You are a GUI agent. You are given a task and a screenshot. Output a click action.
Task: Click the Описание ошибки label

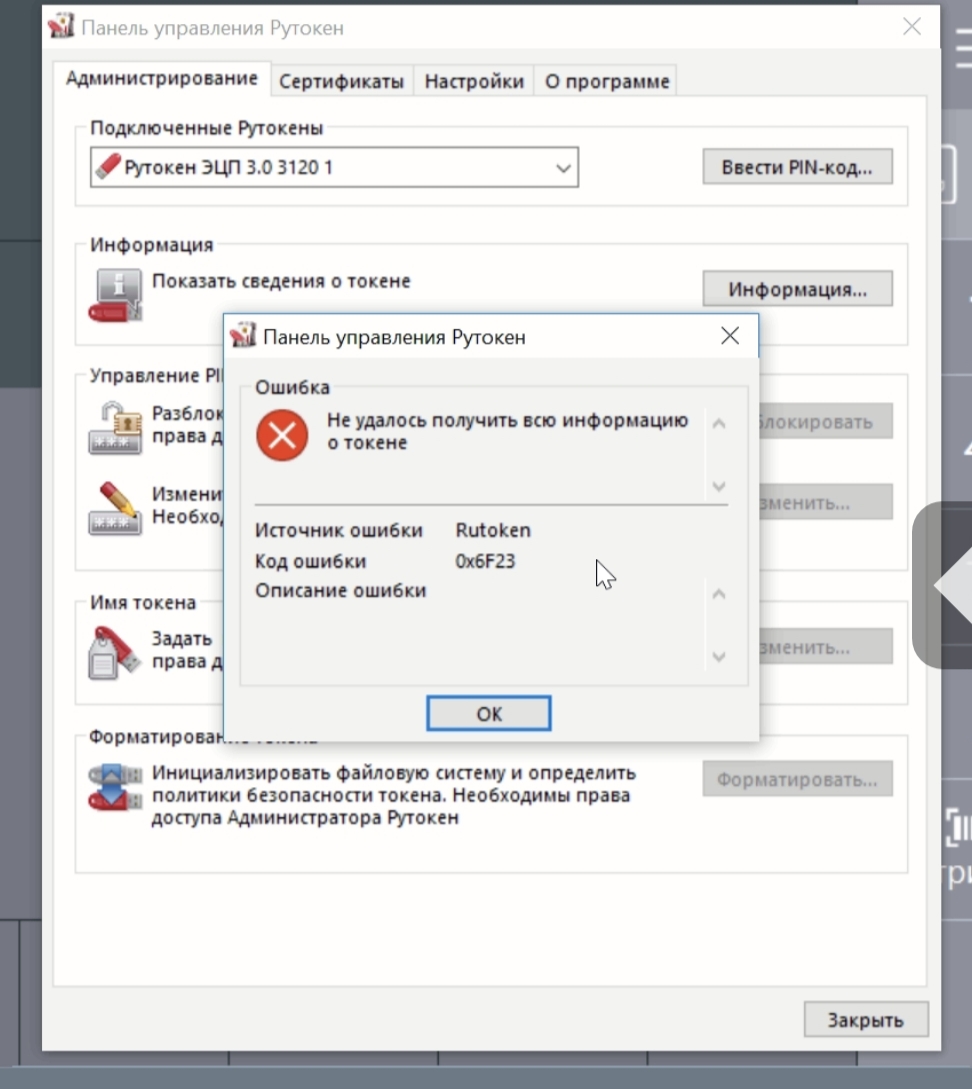pos(340,590)
